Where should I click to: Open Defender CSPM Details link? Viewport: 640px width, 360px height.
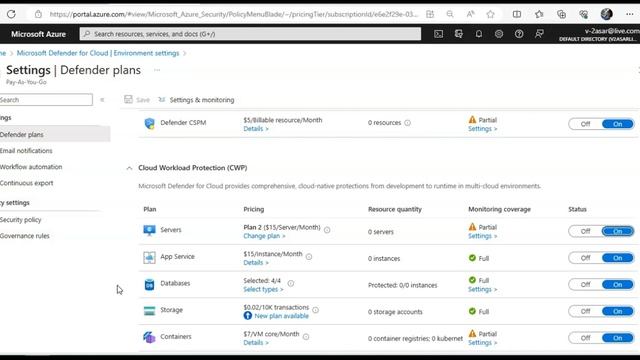(256, 129)
